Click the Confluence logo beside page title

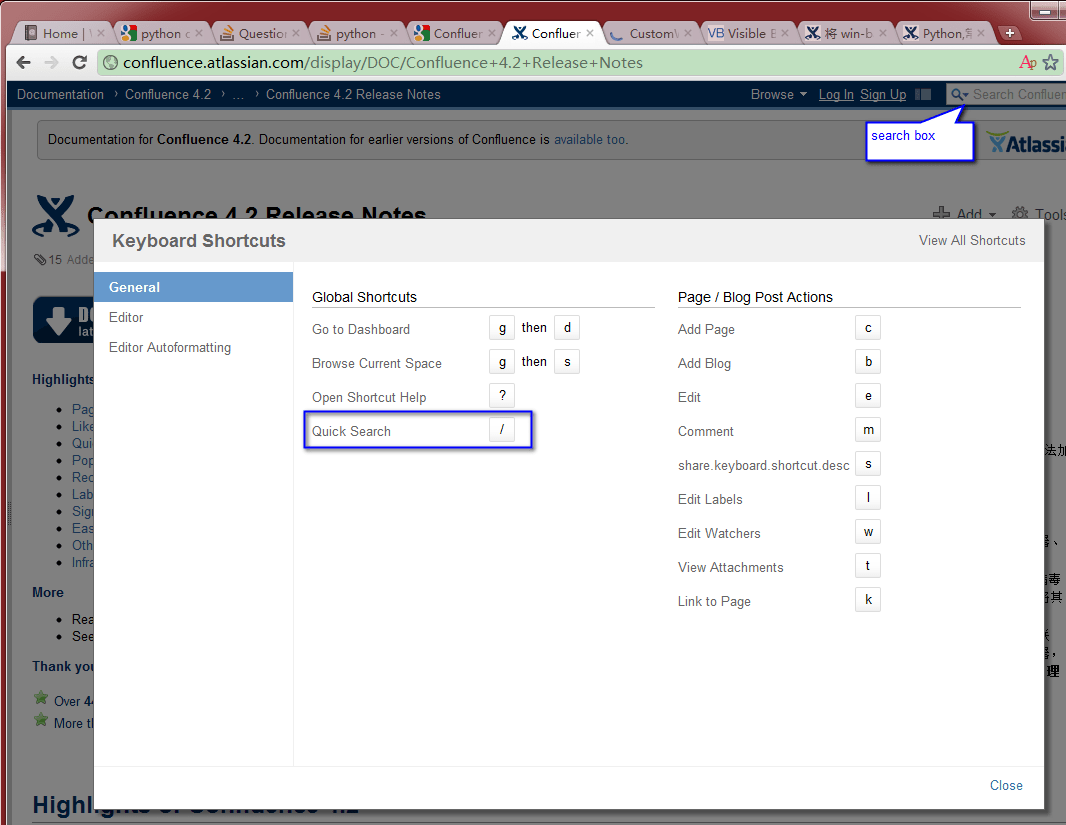[54, 216]
